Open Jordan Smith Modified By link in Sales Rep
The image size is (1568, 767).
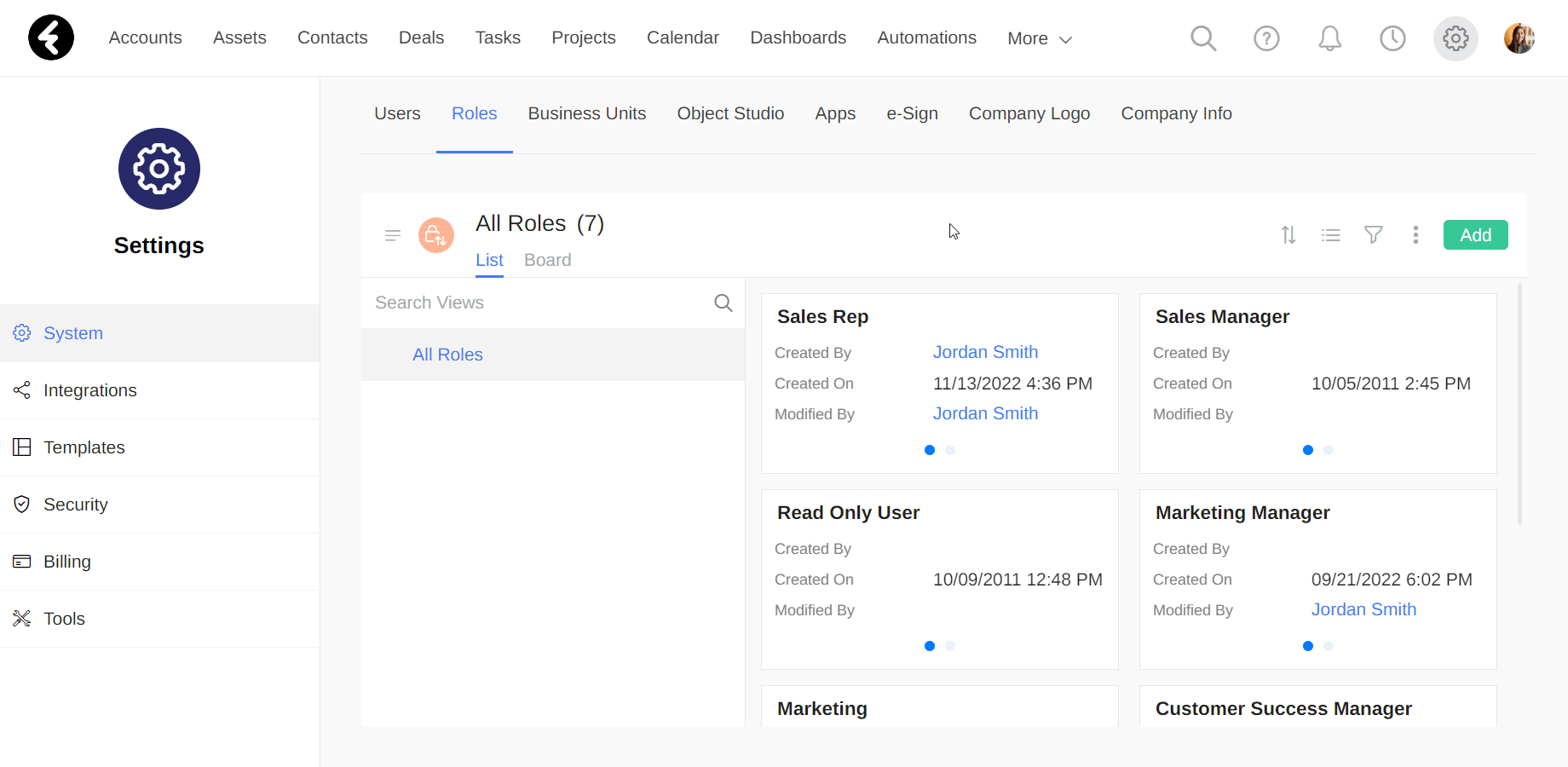[985, 413]
